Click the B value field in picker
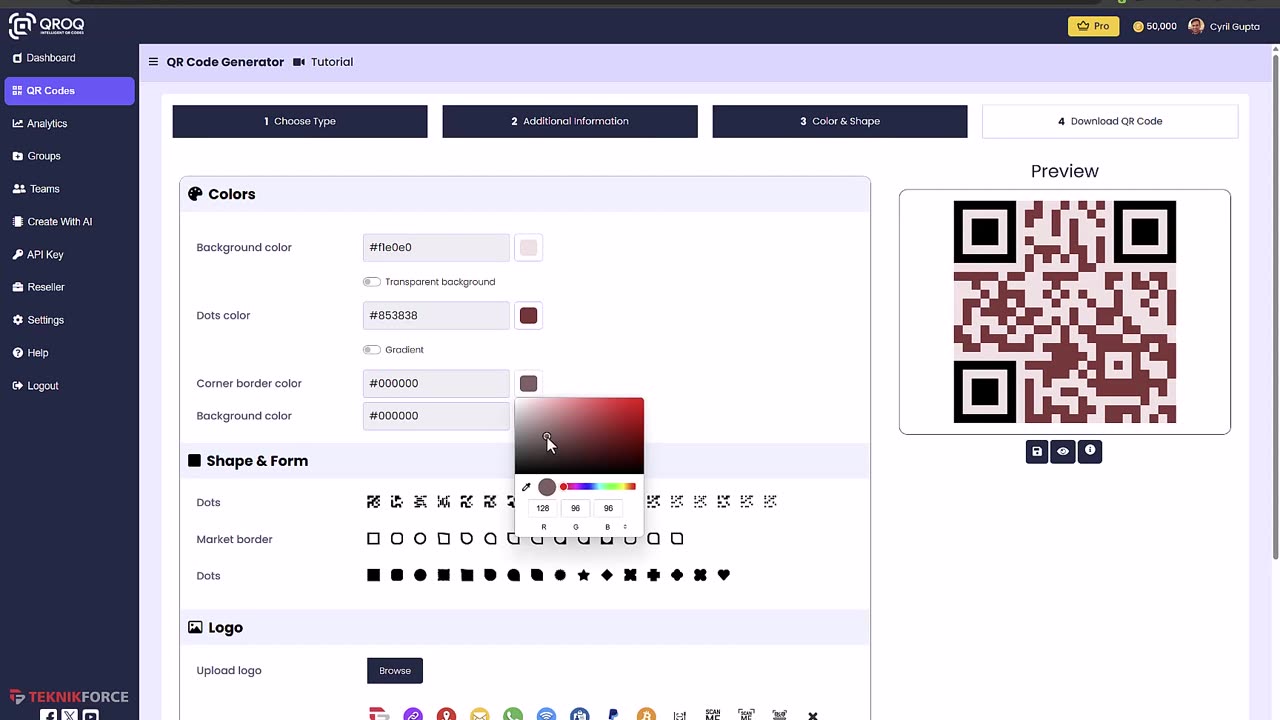 (x=608, y=508)
